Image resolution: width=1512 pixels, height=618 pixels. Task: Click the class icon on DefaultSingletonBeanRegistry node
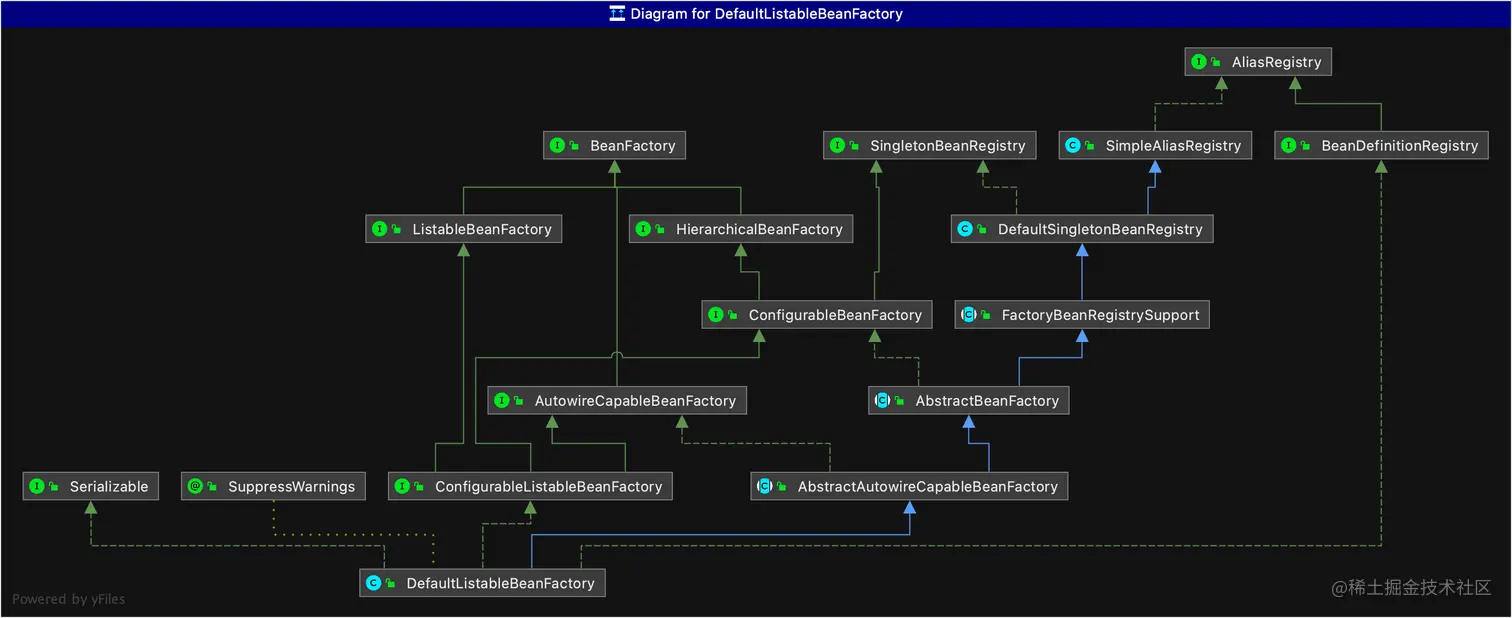(x=965, y=230)
